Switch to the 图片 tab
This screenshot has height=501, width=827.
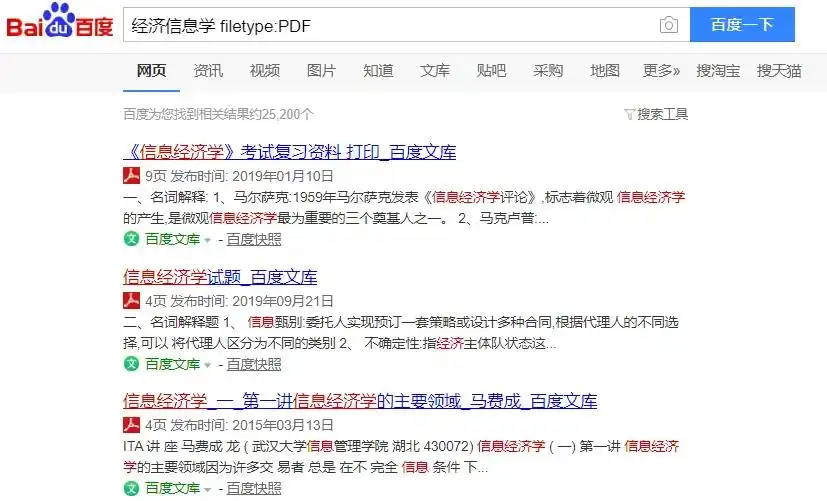[321, 70]
